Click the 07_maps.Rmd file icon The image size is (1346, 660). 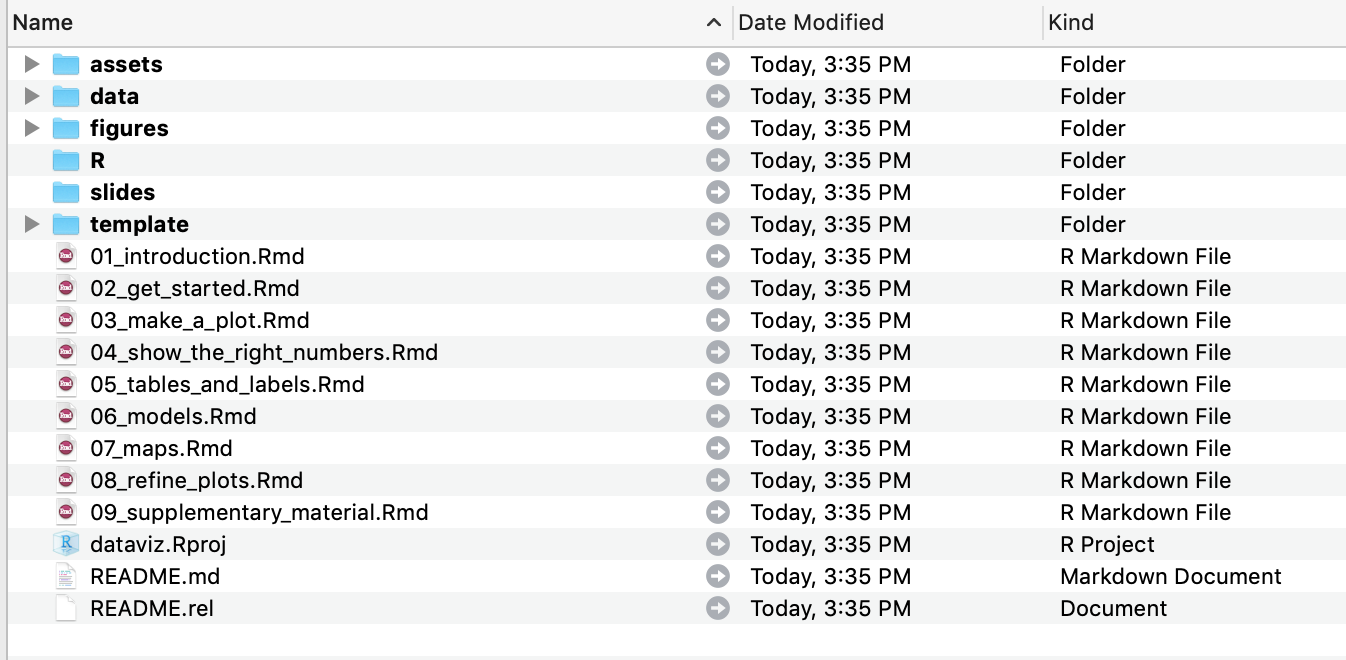[66, 449]
